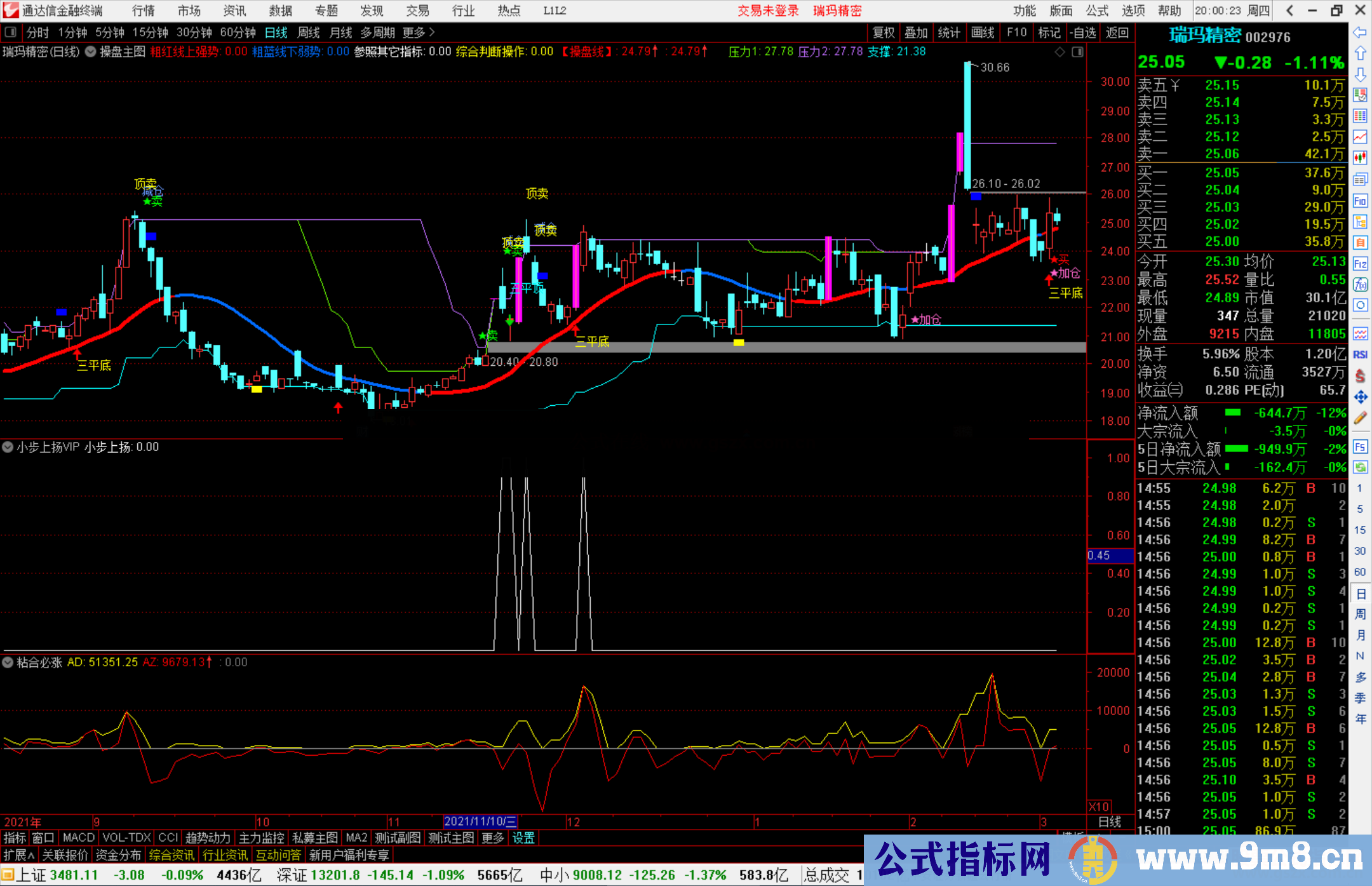The width and height of the screenshot is (1372, 886).
Task: Open the 公式 menu in top bar
Action: click(1096, 11)
